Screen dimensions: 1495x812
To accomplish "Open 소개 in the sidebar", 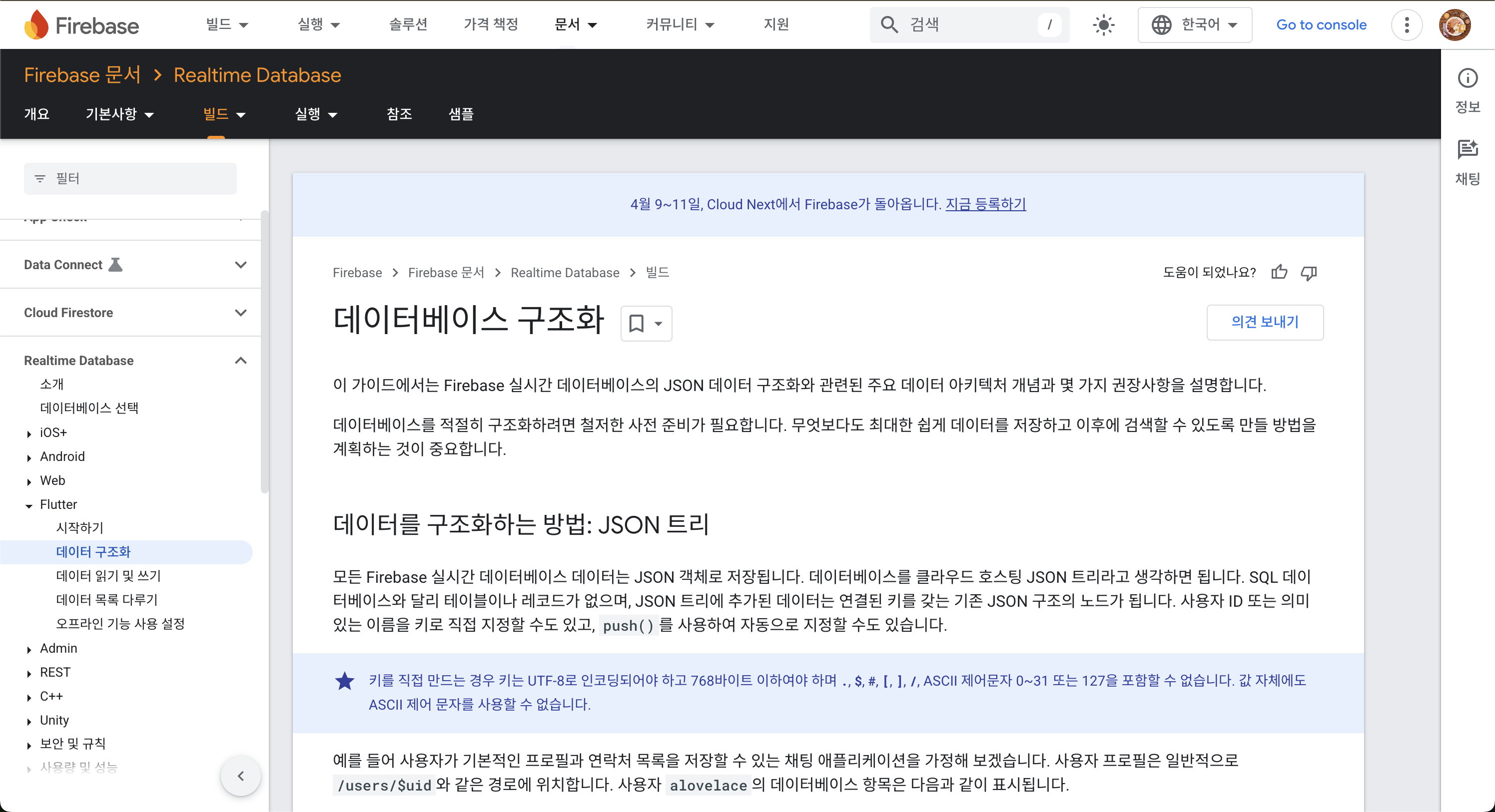I will coord(51,384).
